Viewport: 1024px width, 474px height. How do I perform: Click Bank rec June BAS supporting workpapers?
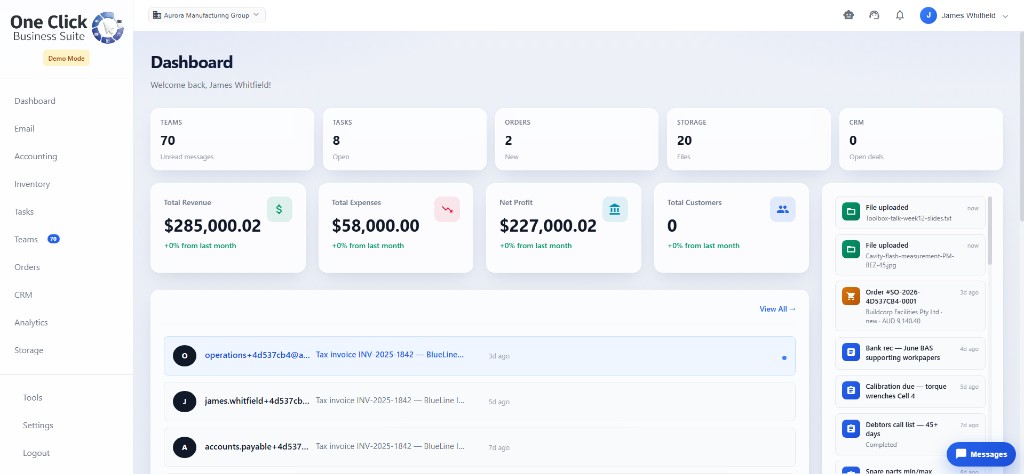905,353
